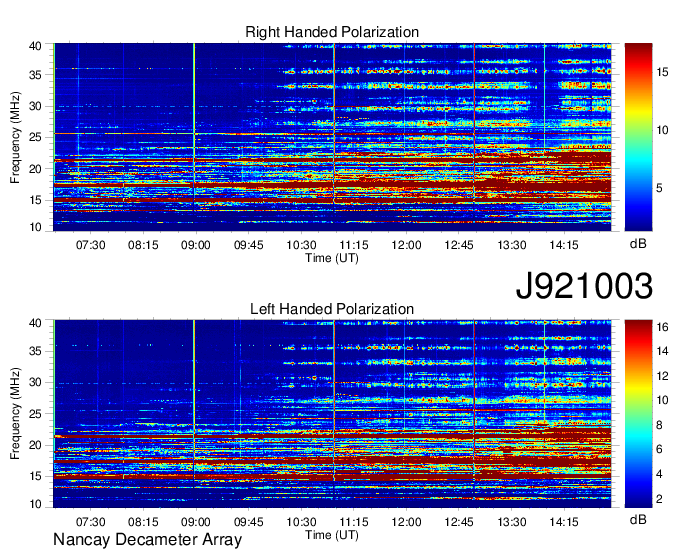680x552 pixels.
Task: Click 12 dB value on left-handed color bar
Action: (x=662, y=376)
